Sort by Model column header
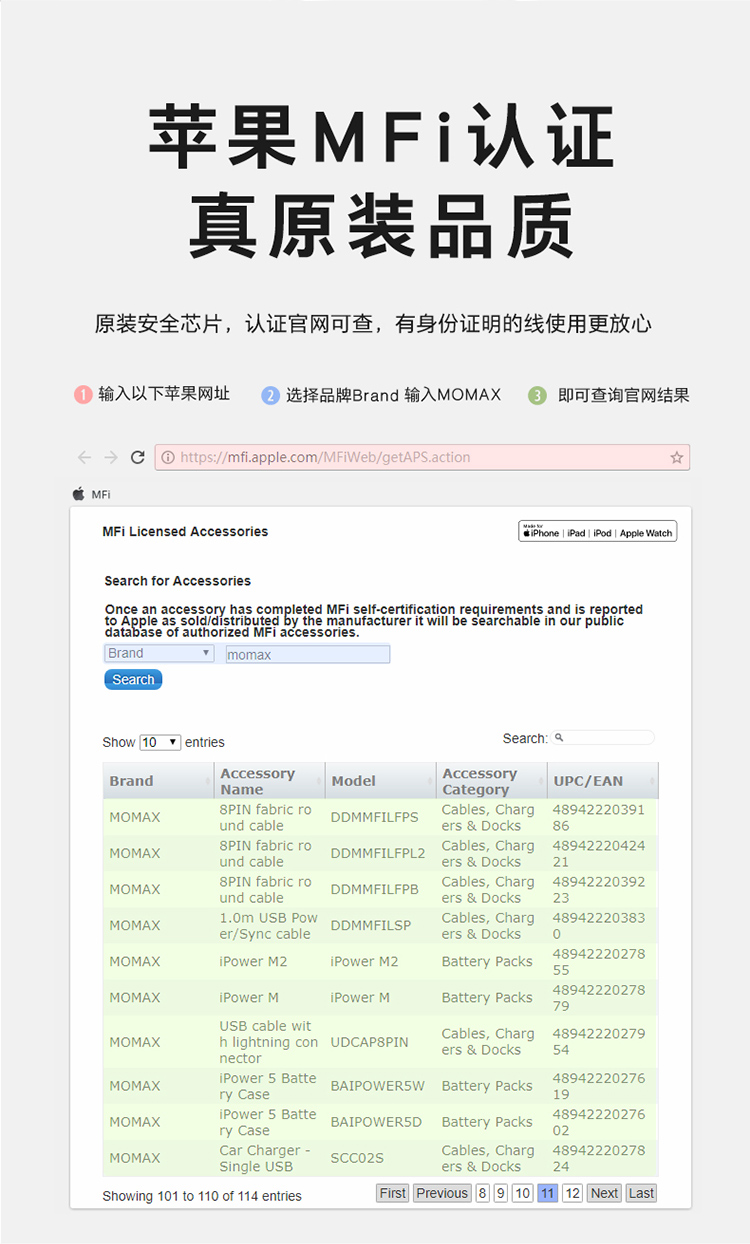 pyautogui.click(x=381, y=781)
